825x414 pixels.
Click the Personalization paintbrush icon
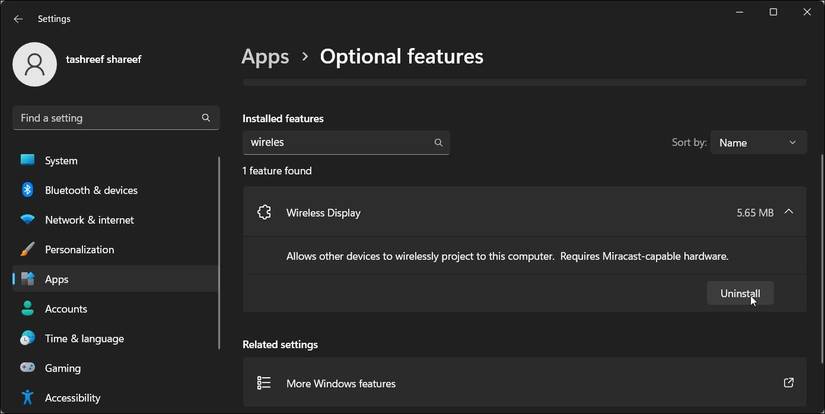pos(28,249)
